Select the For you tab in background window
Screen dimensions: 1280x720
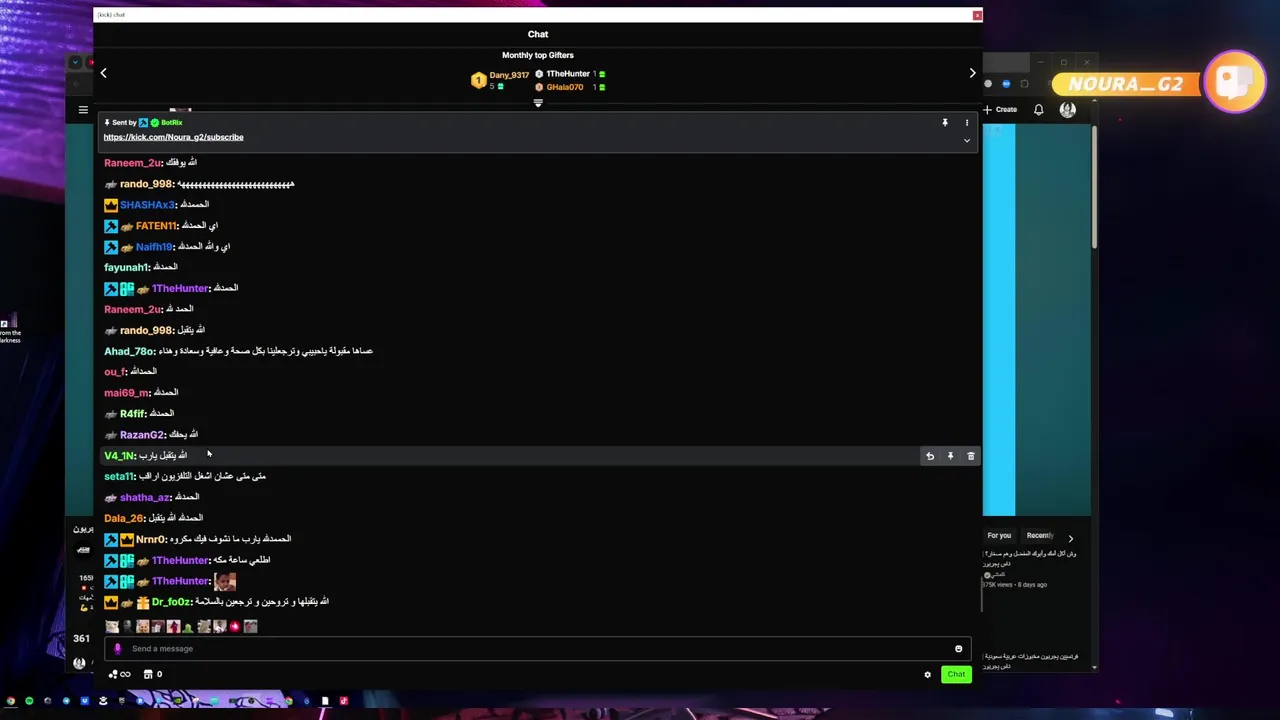tap(999, 536)
